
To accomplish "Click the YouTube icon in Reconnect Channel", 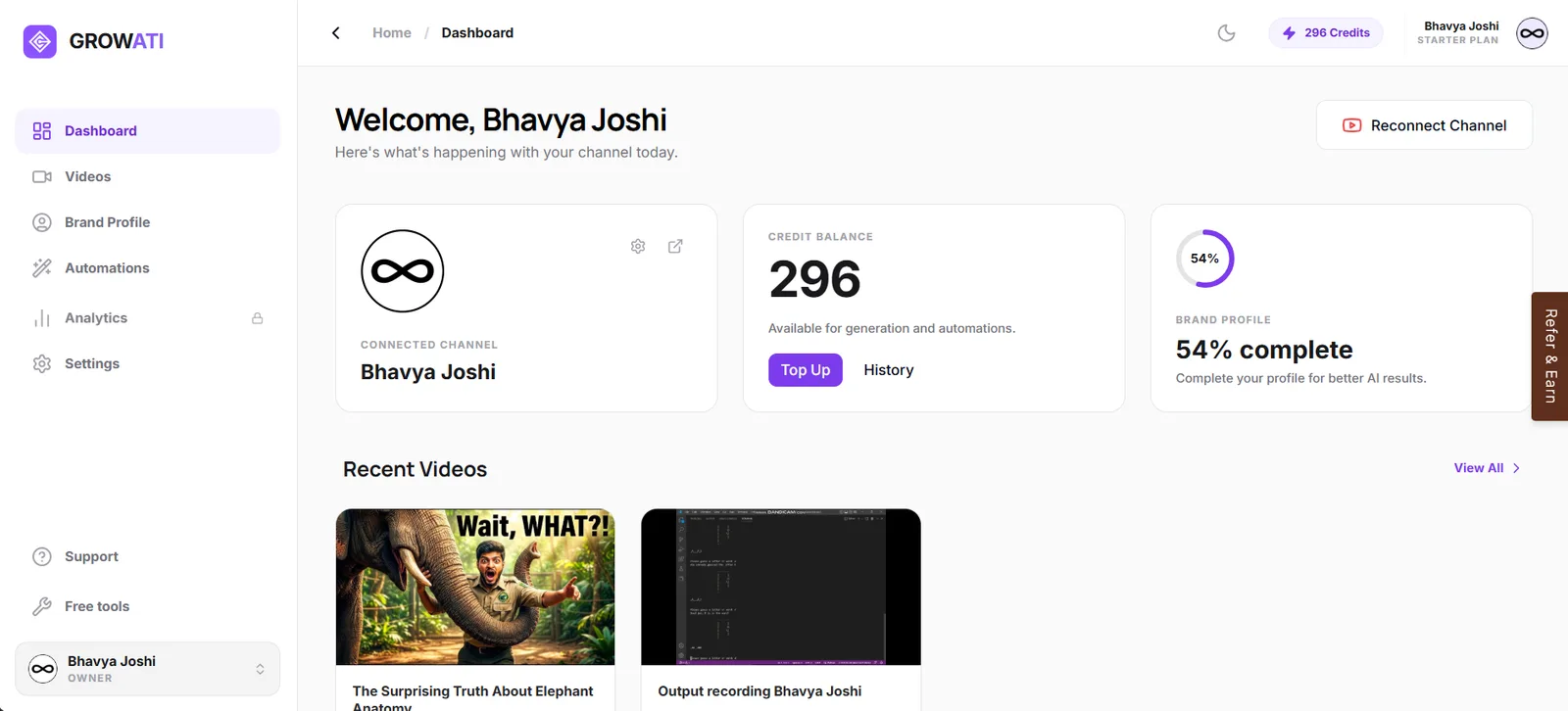I will (x=1351, y=125).
